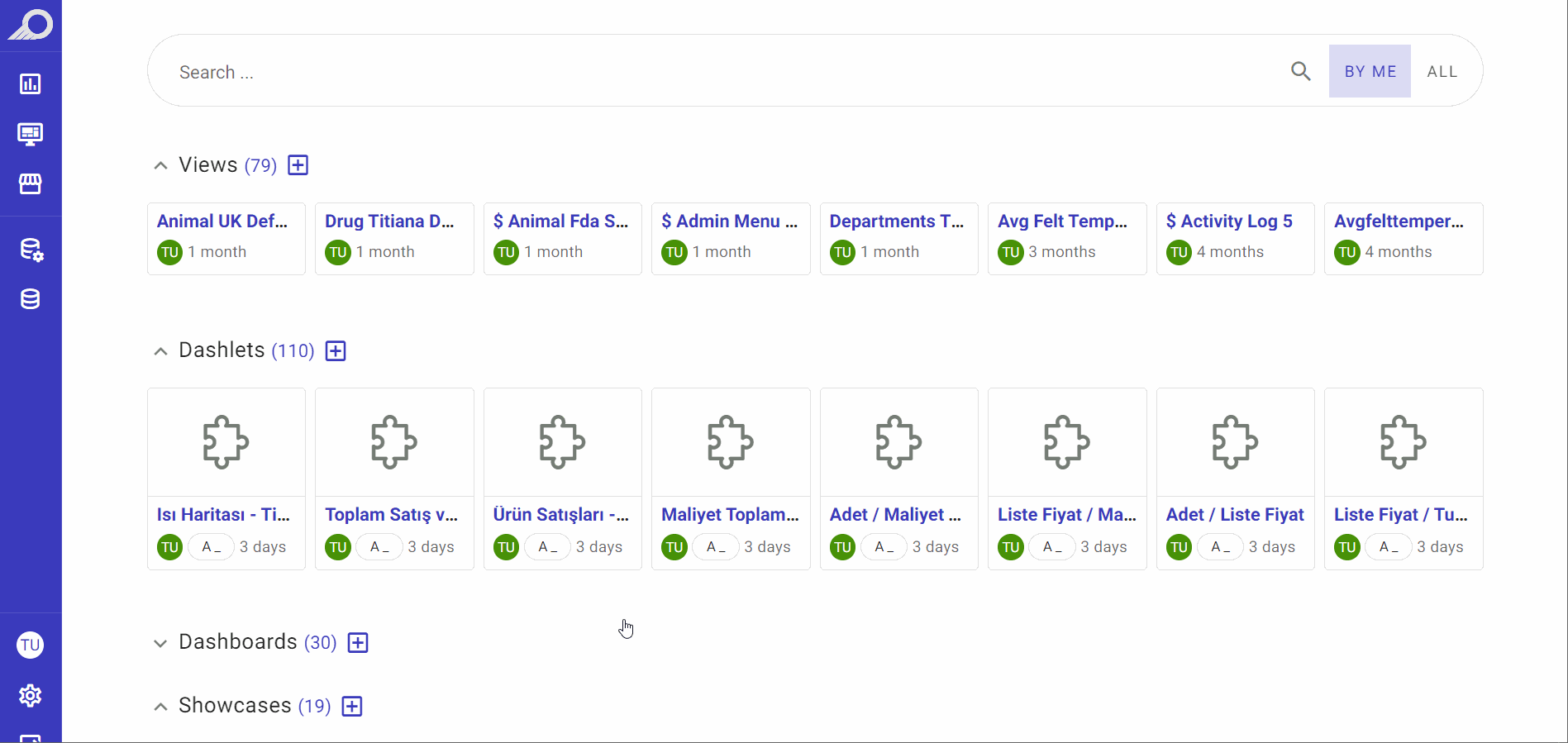Viewport: 1568px width, 743px height.
Task: Expand the Dashboards section
Action: (160, 643)
